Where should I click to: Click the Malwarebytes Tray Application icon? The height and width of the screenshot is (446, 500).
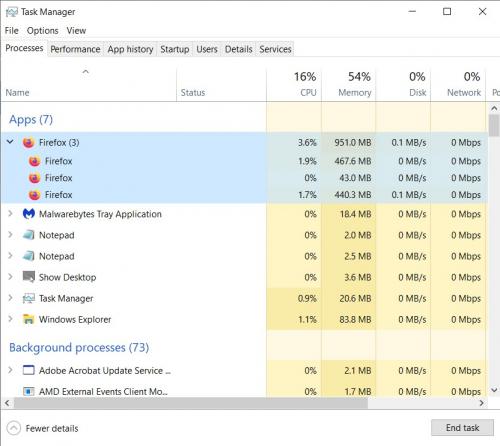[x=29, y=214]
